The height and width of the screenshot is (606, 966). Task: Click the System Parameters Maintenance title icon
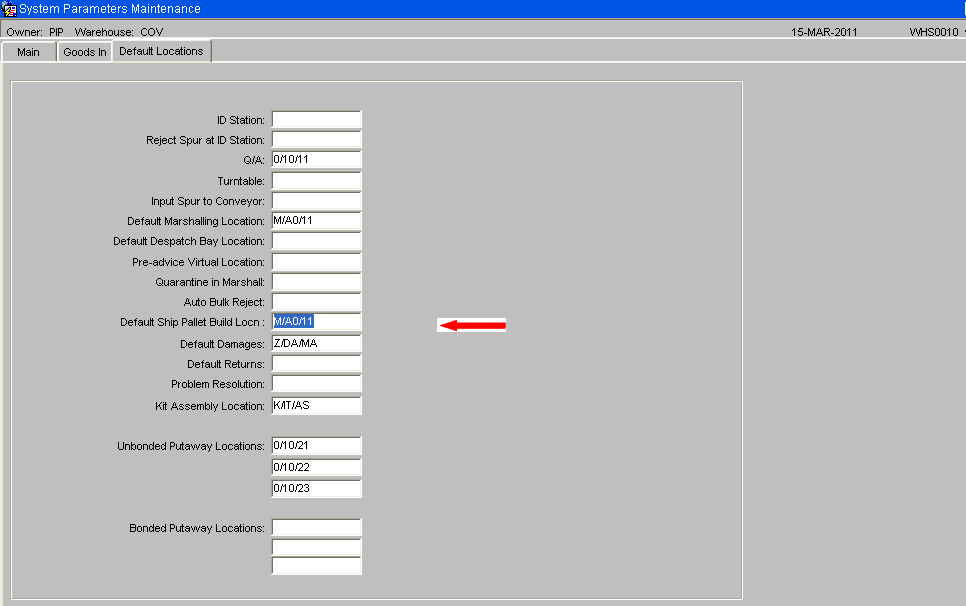coord(9,9)
